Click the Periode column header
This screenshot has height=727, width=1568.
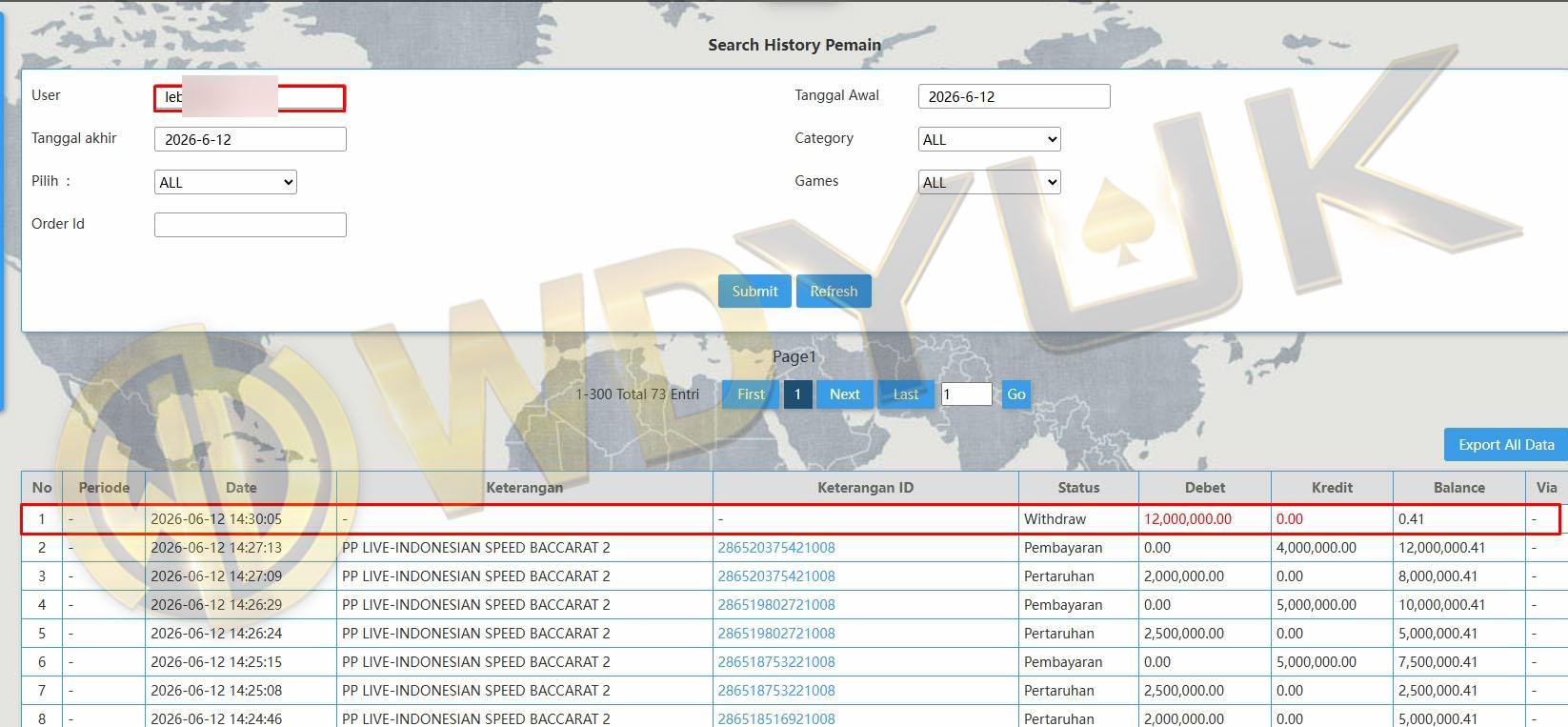click(x=104, y=488)
